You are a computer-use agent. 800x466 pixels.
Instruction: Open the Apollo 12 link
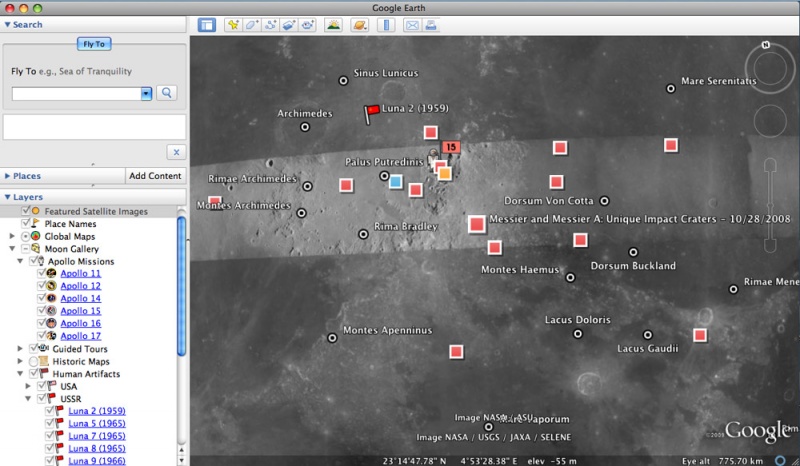point(81,286)
